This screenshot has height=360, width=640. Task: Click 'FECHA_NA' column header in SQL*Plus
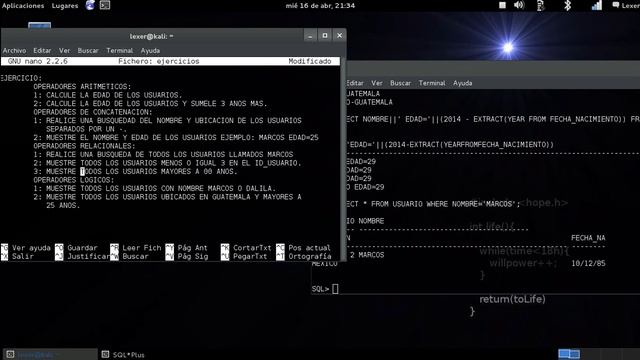(588, 238)
